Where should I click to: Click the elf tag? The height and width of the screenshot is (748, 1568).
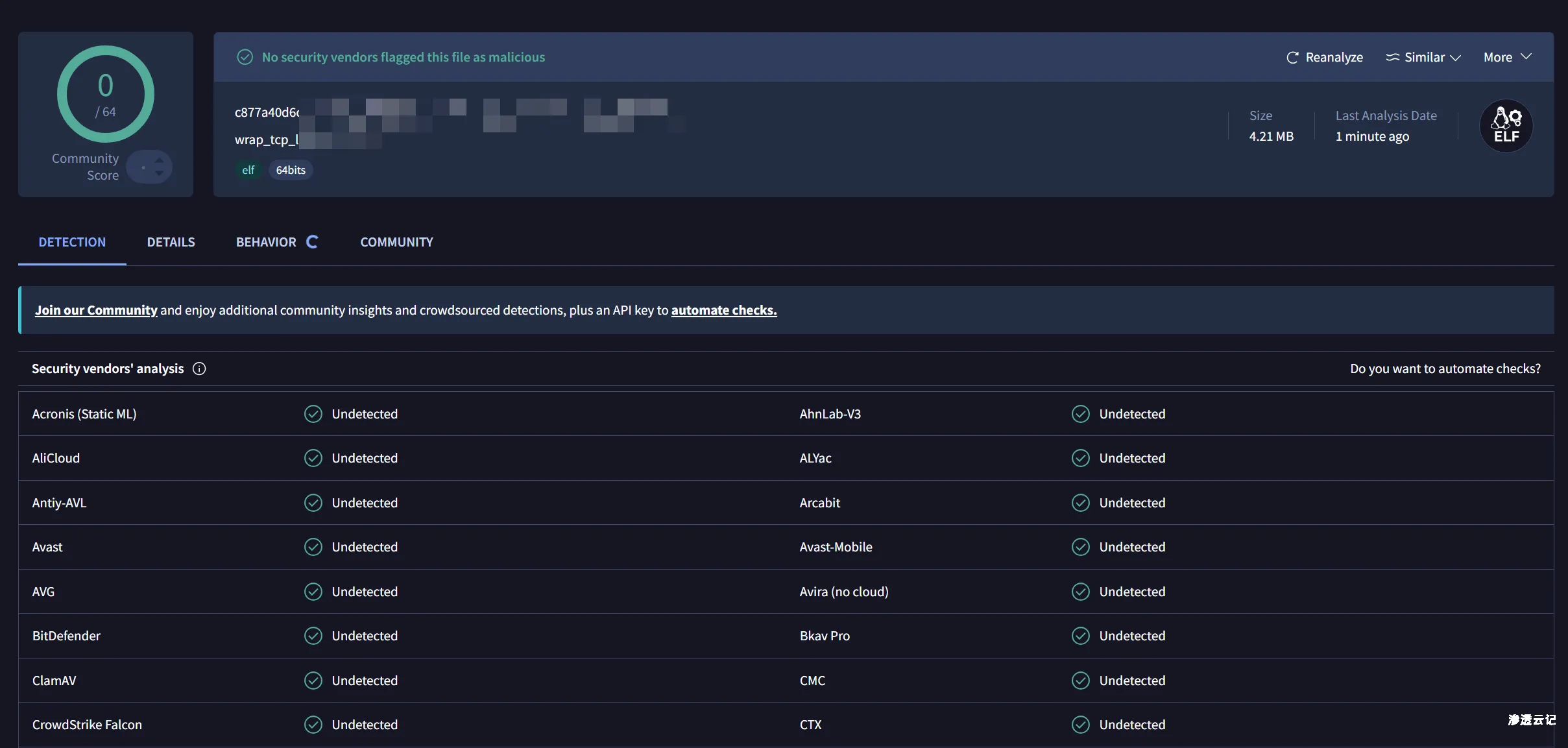point(248,170)
